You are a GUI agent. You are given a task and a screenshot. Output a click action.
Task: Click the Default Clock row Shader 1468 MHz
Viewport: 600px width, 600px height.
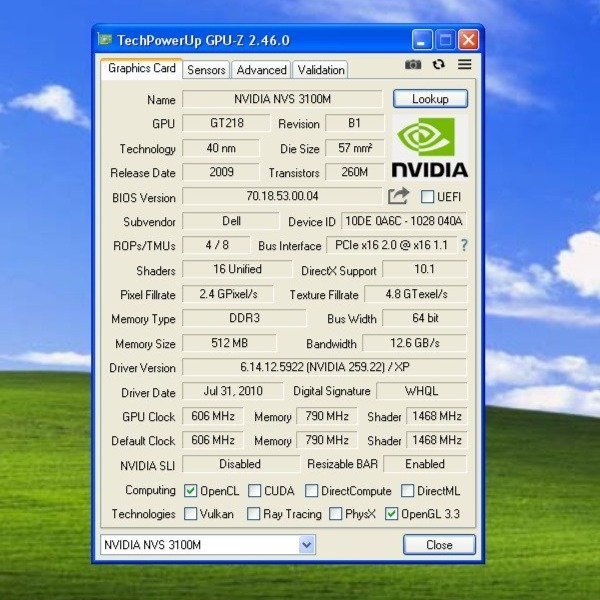point(437,440)
